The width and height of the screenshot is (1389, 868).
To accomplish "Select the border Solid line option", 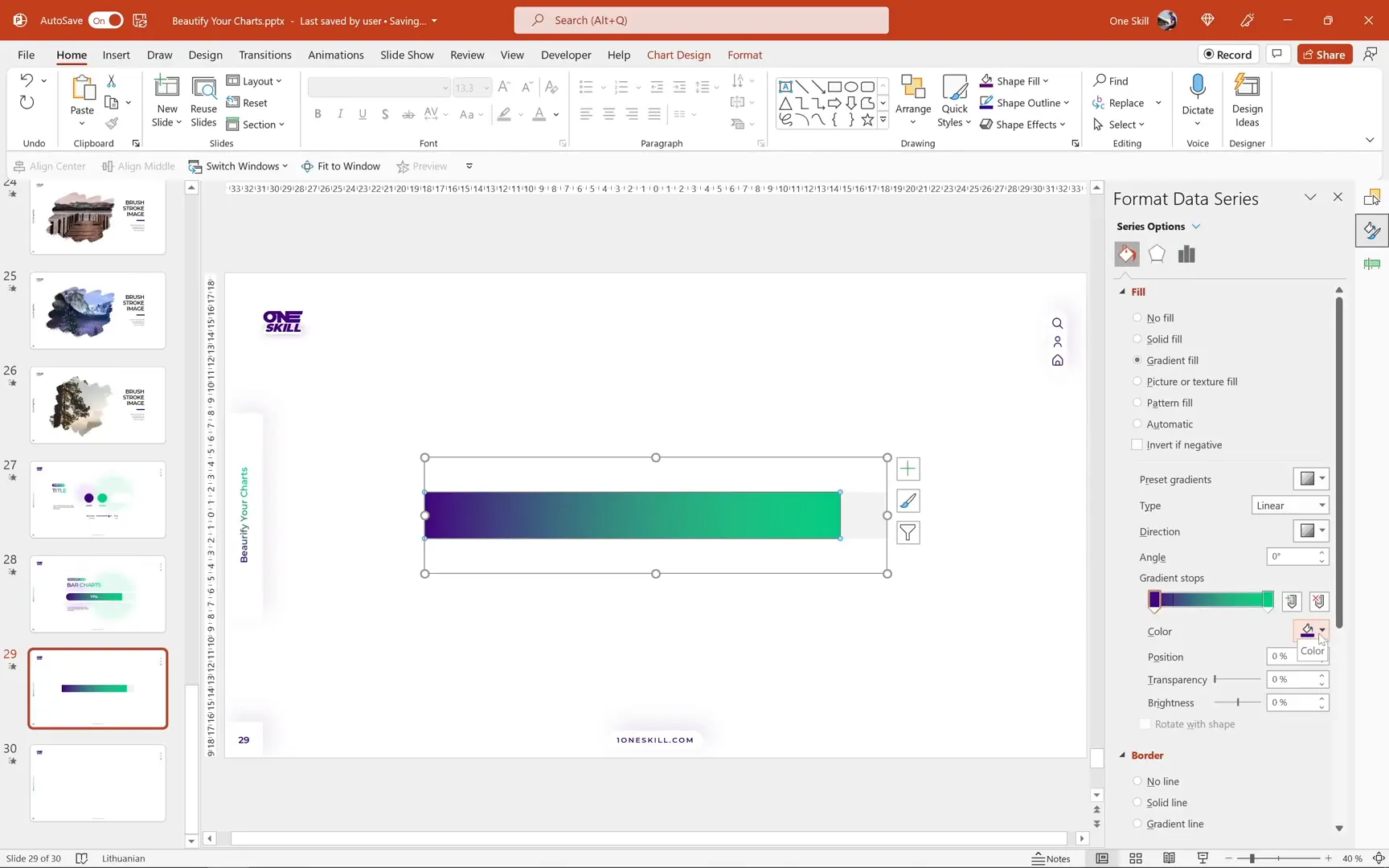I will [1160, 803].
